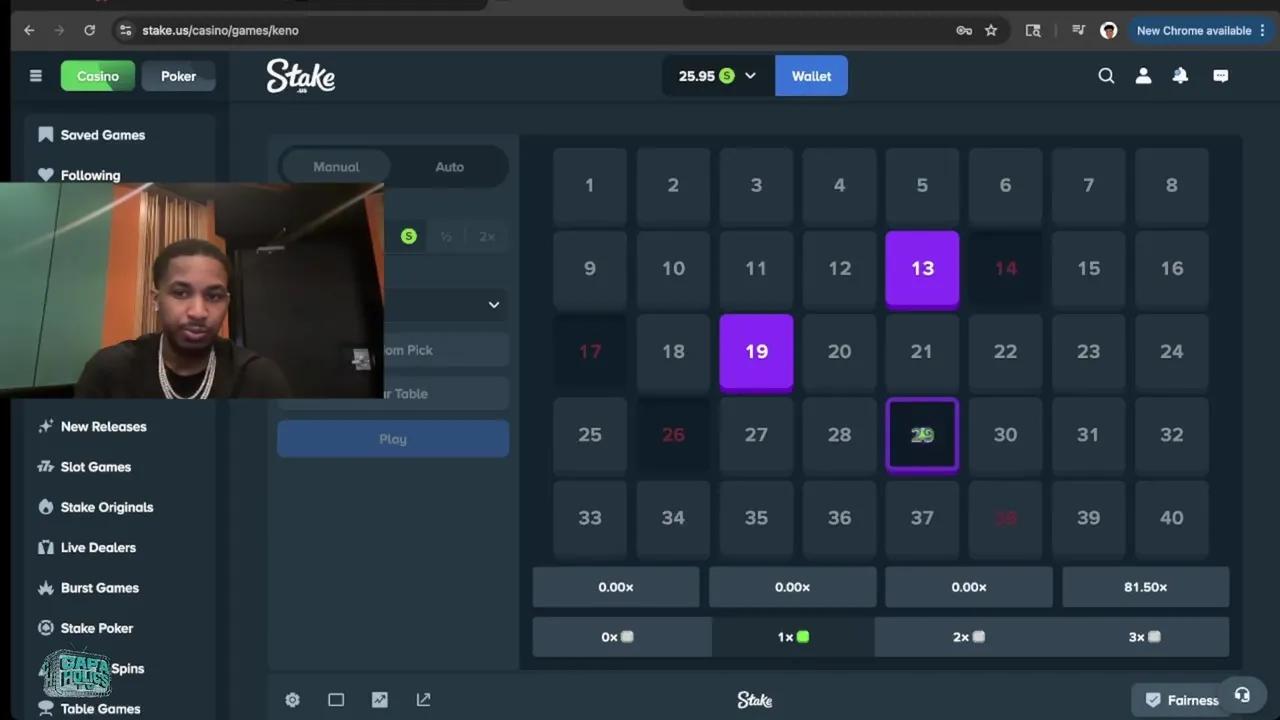Click the 81.50× payout box

tap(1145, 587)
